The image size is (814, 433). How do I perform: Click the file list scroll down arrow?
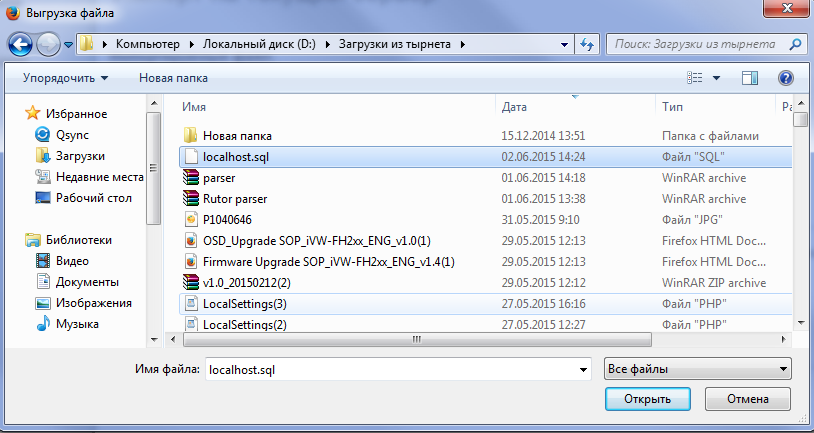click(x=801, y=323)
